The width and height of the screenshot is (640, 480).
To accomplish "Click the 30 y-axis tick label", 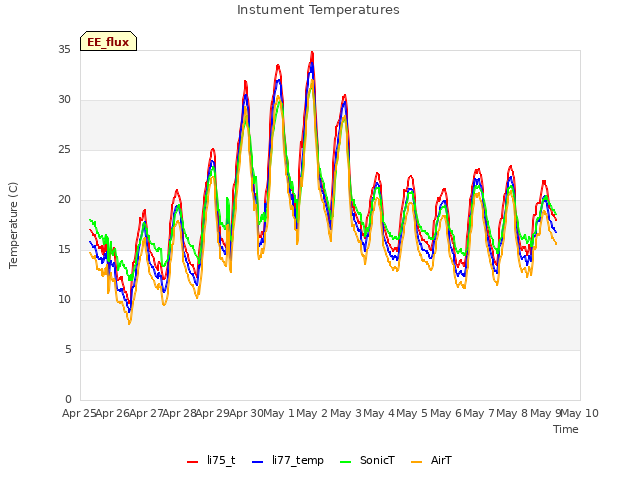I will point(64,100).
